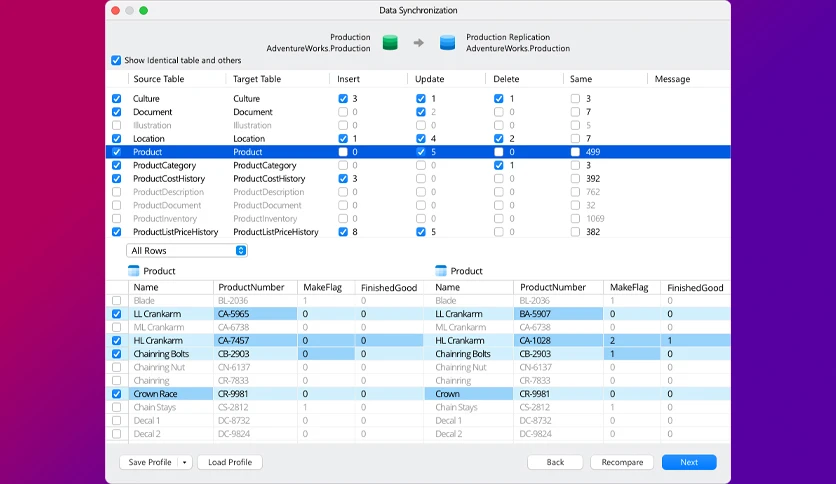
Task: Toggle the ProductCategory Delete checkbox
Action: (499, 165)
